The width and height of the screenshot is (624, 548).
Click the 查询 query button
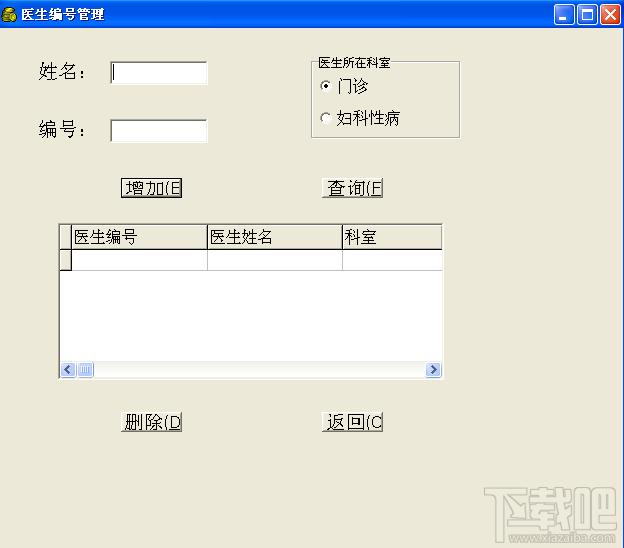353,188
